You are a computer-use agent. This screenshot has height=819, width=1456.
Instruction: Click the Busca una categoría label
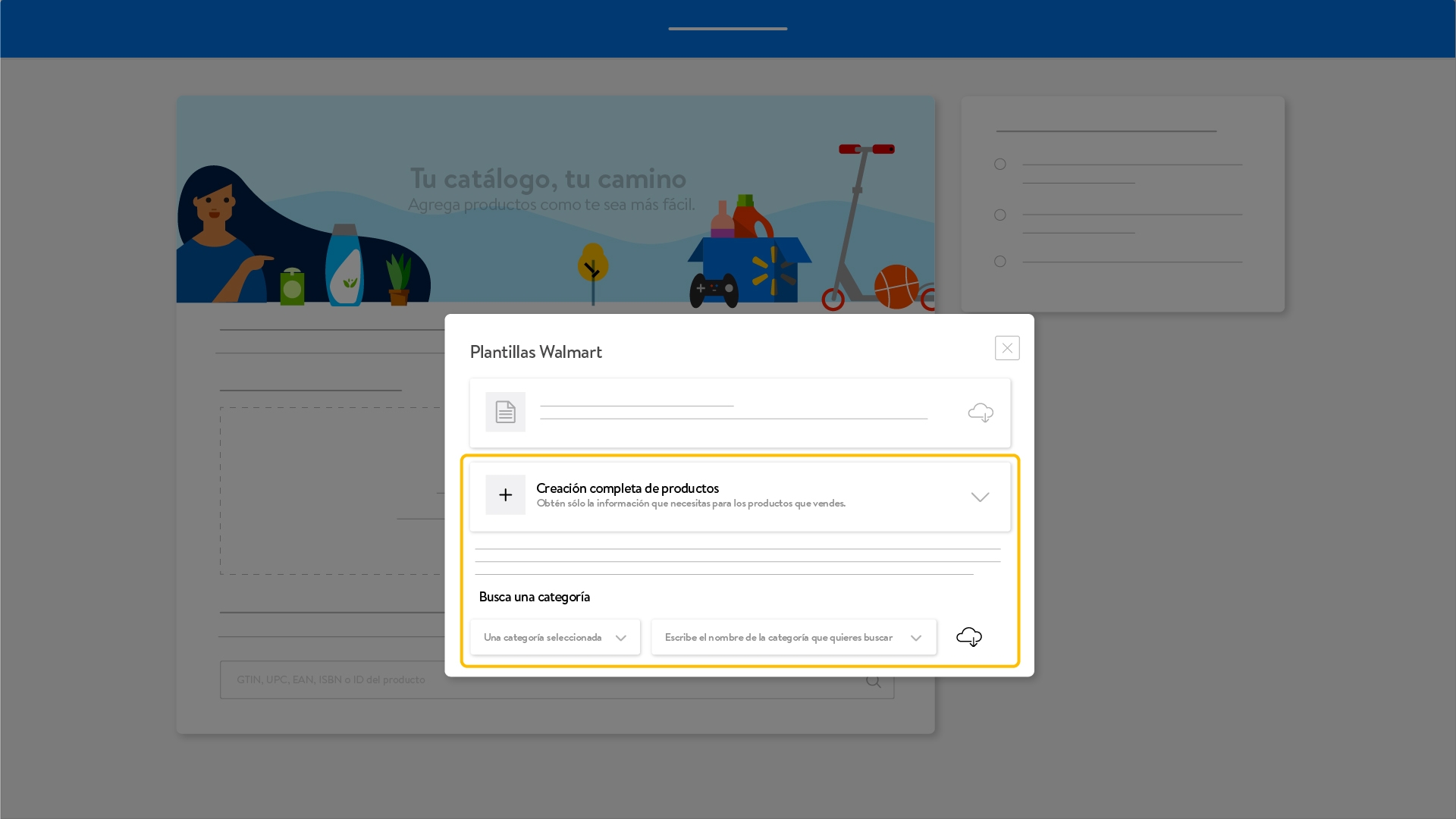[x=535, y=597]
